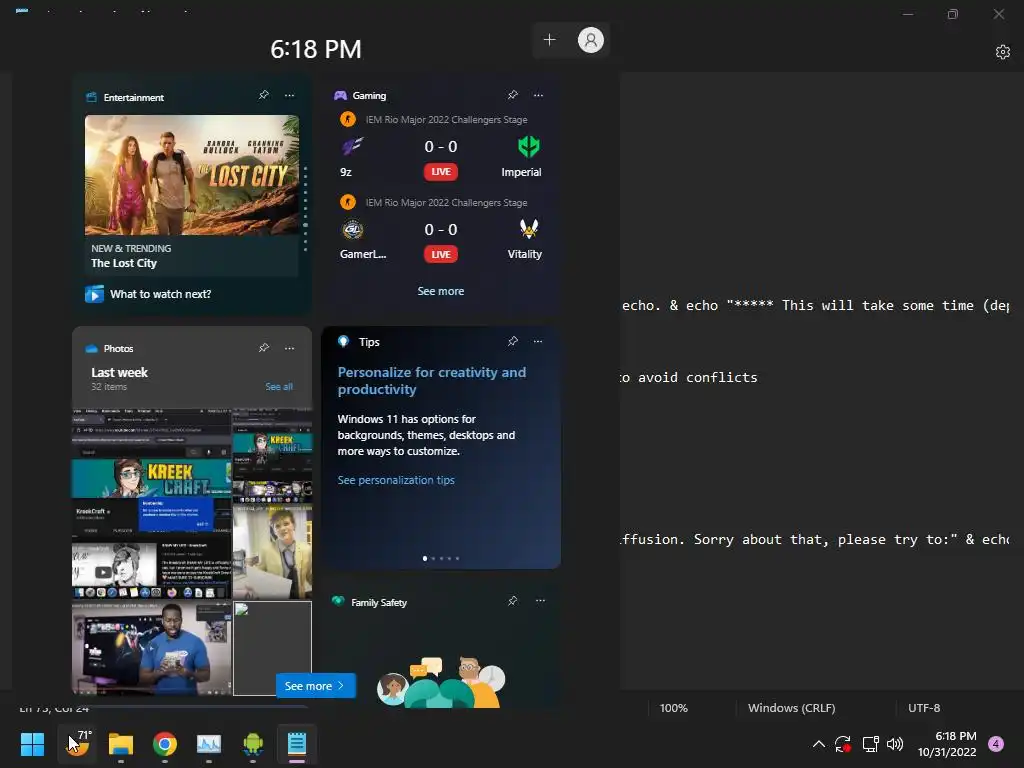The width and height of the screenshot is (1024, 768).
Task: Click the sync update tray icon
Action: [842, 744]
